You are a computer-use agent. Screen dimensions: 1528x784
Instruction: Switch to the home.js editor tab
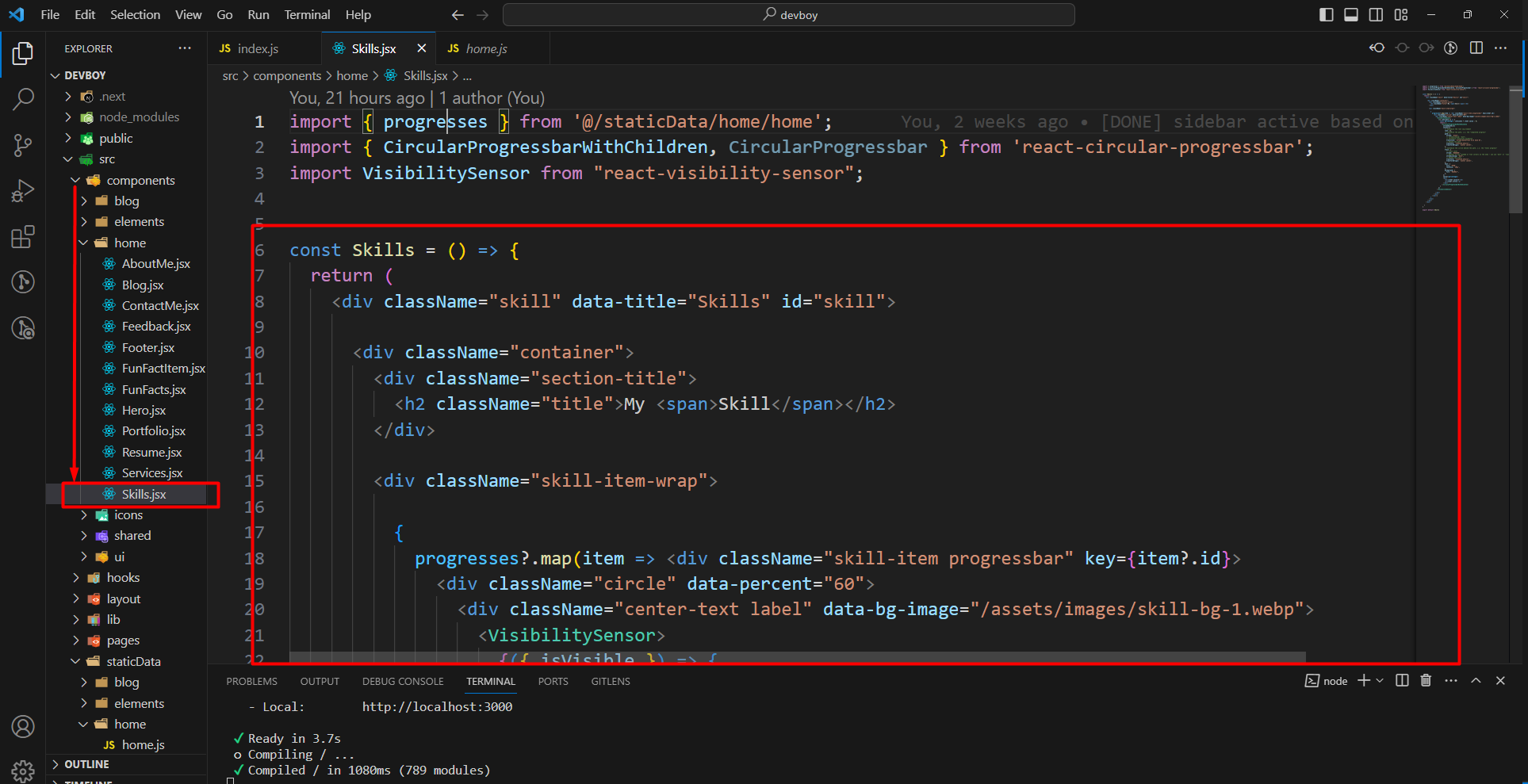click(x=485, y=49)
